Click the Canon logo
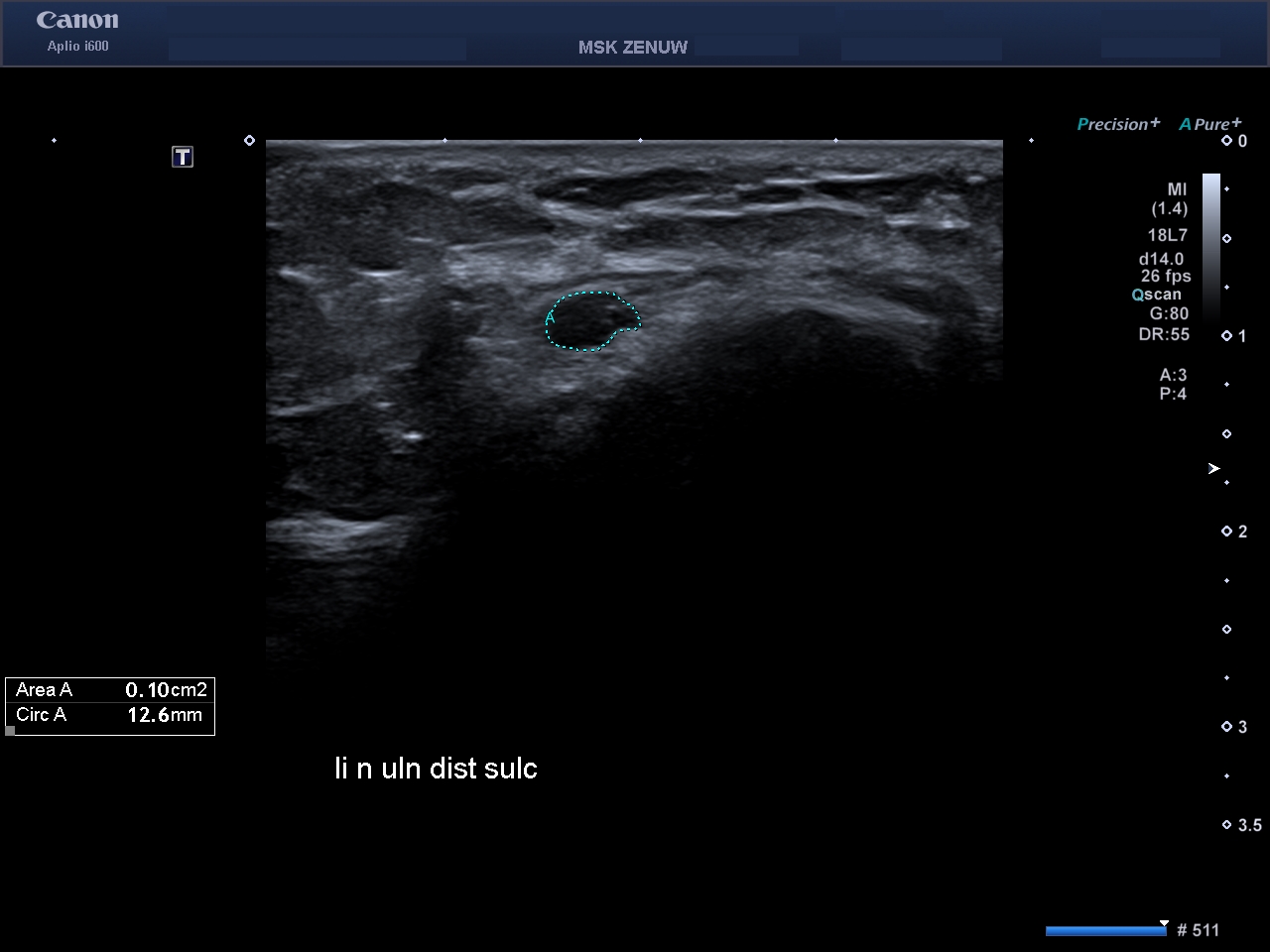Viewport: 1270px width, 952px height. click(x=77, y=21)
